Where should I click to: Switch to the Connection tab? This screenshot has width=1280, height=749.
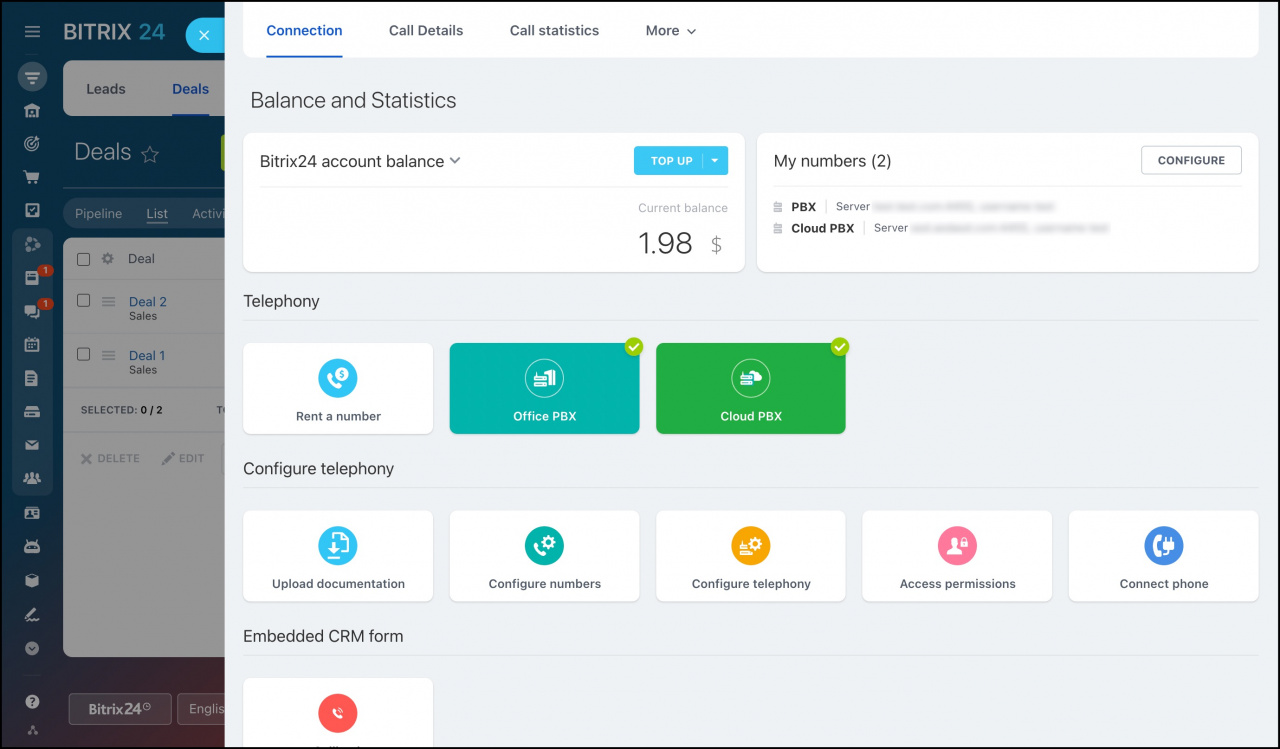[304, 31]
